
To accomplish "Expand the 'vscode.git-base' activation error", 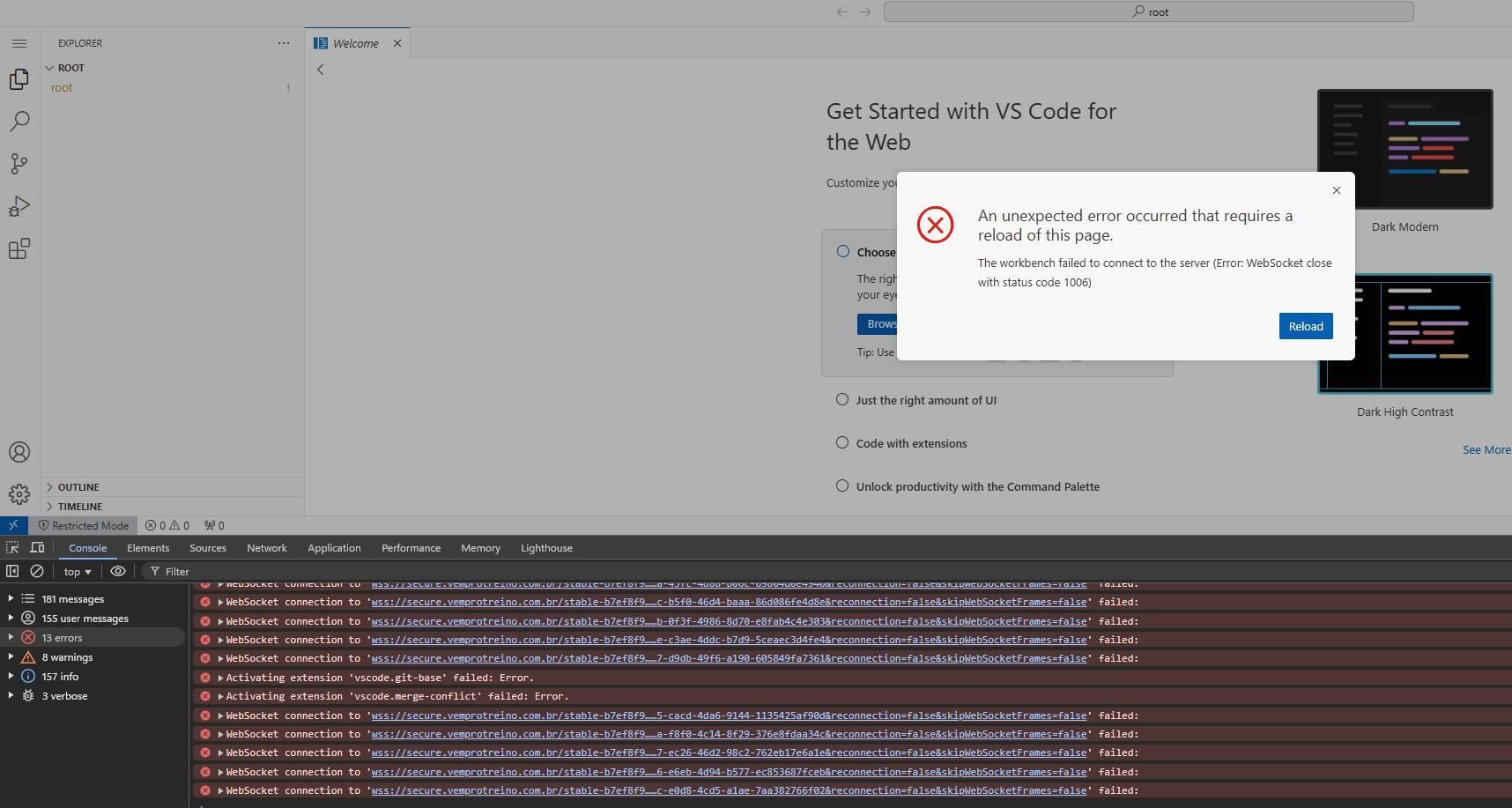I will (x=220, y=678).
